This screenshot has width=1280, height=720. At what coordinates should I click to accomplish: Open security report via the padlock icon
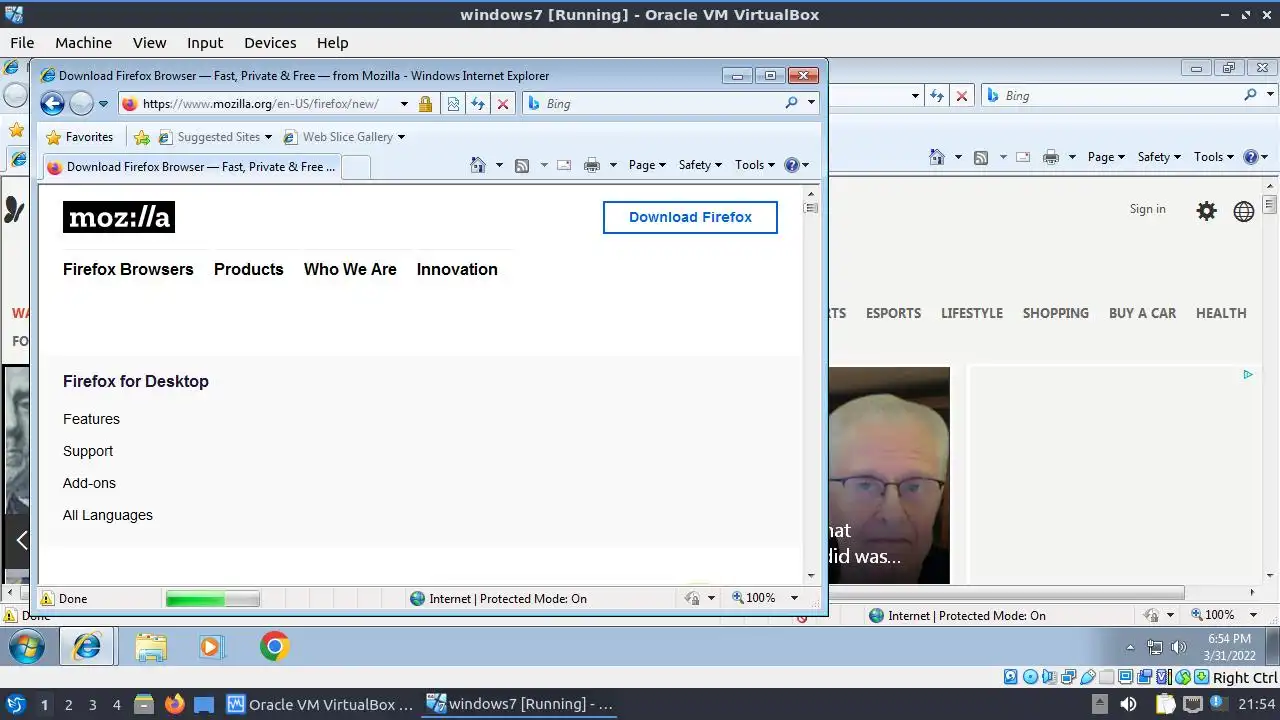point(425,103)
